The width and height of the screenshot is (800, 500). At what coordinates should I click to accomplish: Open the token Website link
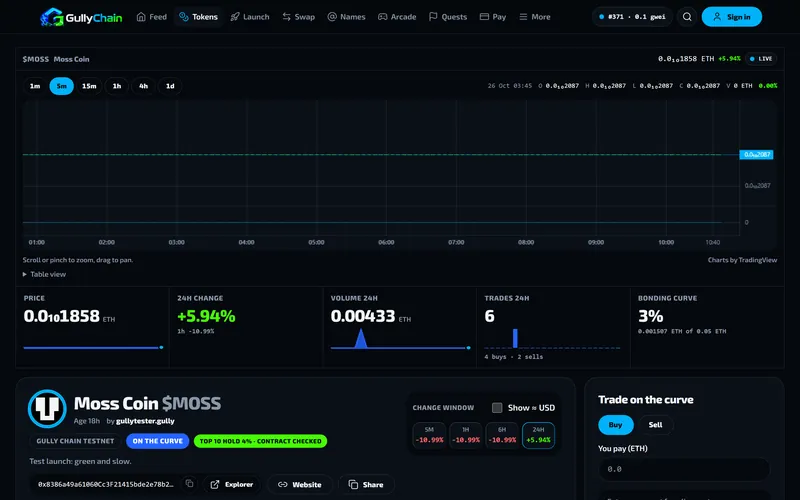pyautogui.click(x=300, y=484)
